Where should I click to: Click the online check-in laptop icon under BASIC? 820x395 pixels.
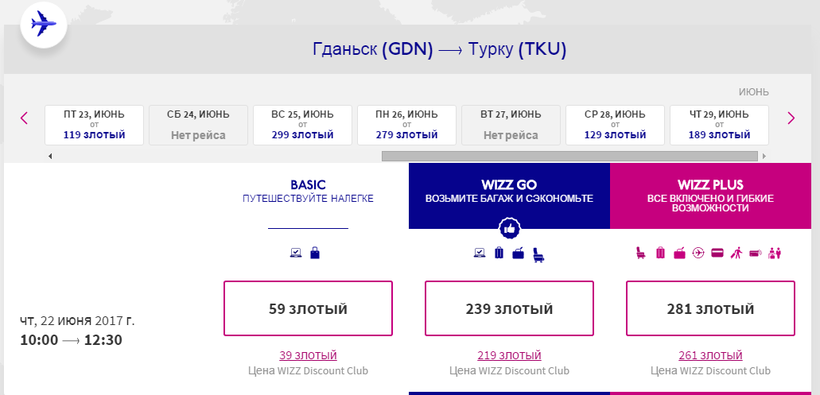tap(296, 253)
